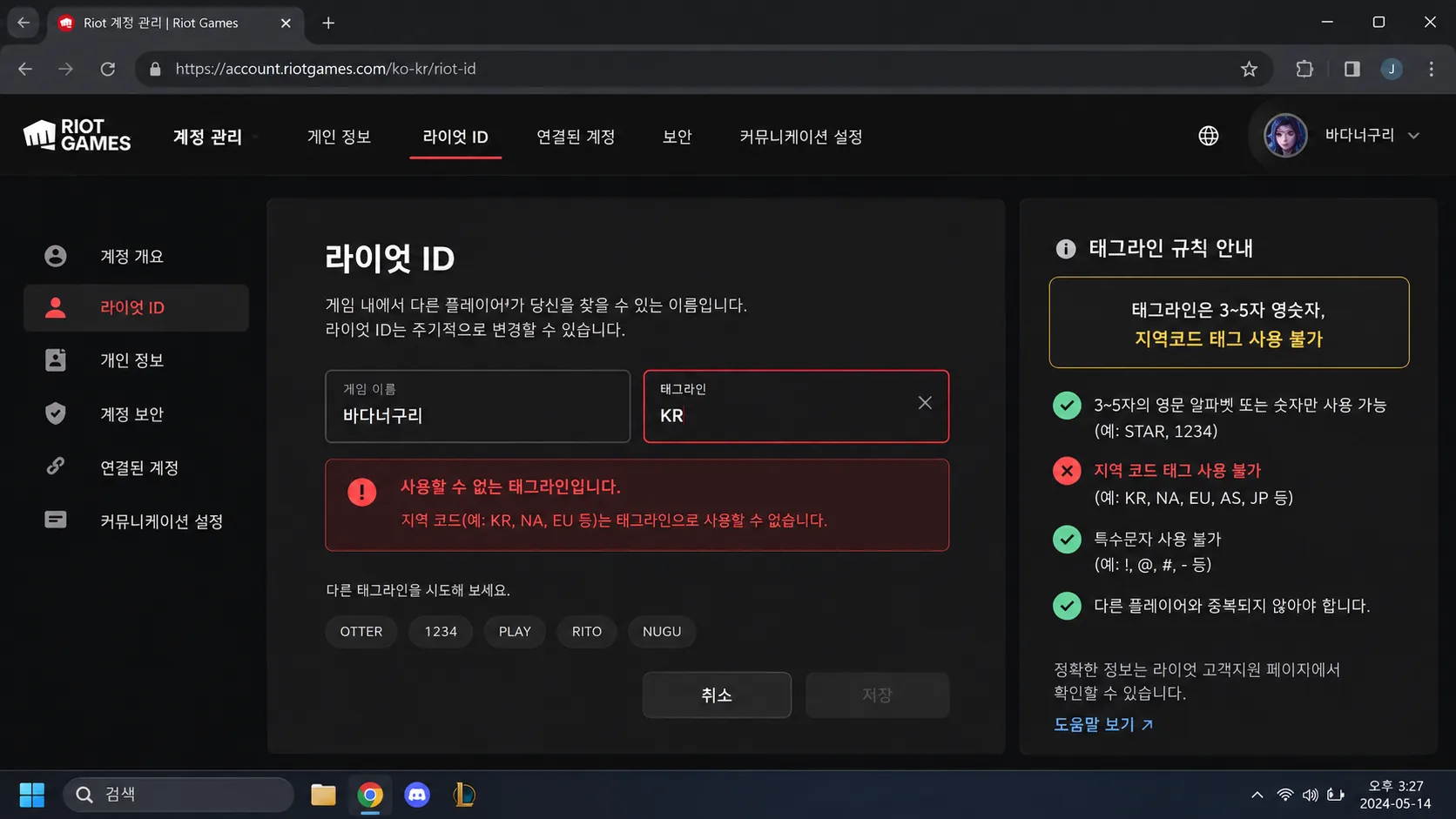
Task: Open the browser extensions puzzle icon
Action: 1304,69
